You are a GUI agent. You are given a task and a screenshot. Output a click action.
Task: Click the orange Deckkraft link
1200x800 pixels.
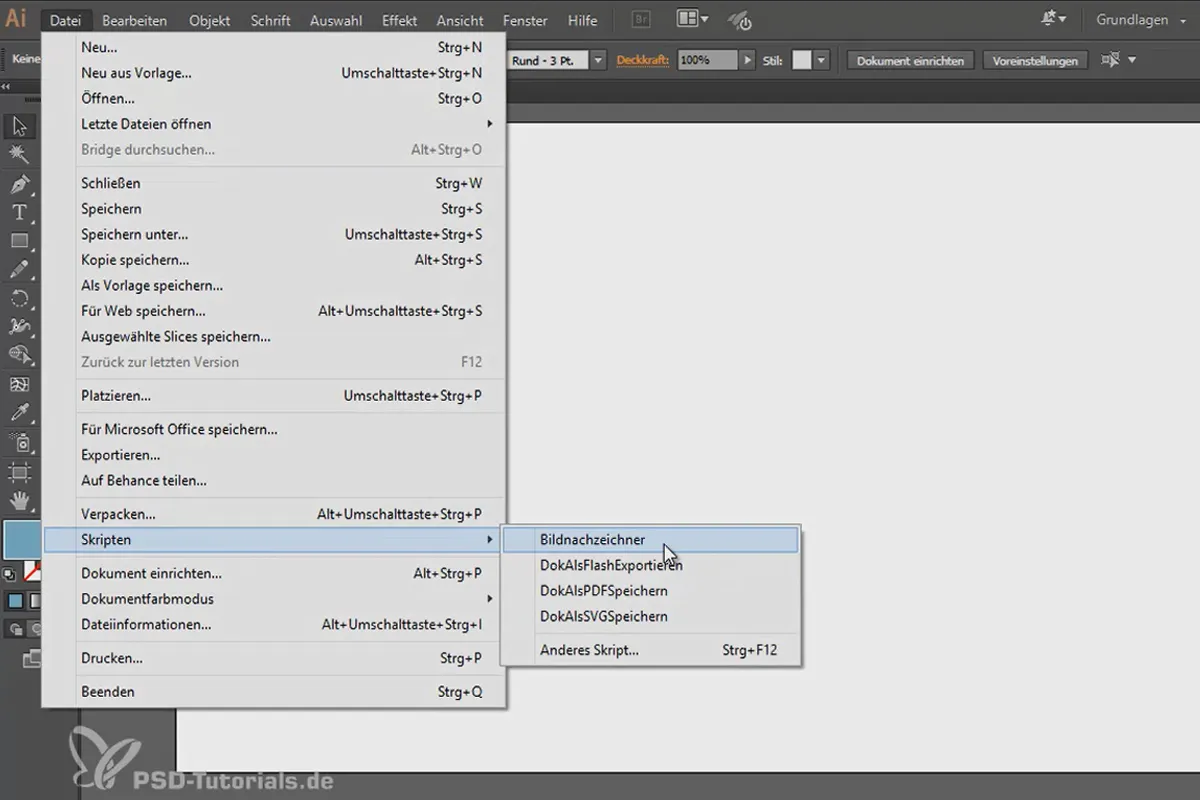[642, 60]
